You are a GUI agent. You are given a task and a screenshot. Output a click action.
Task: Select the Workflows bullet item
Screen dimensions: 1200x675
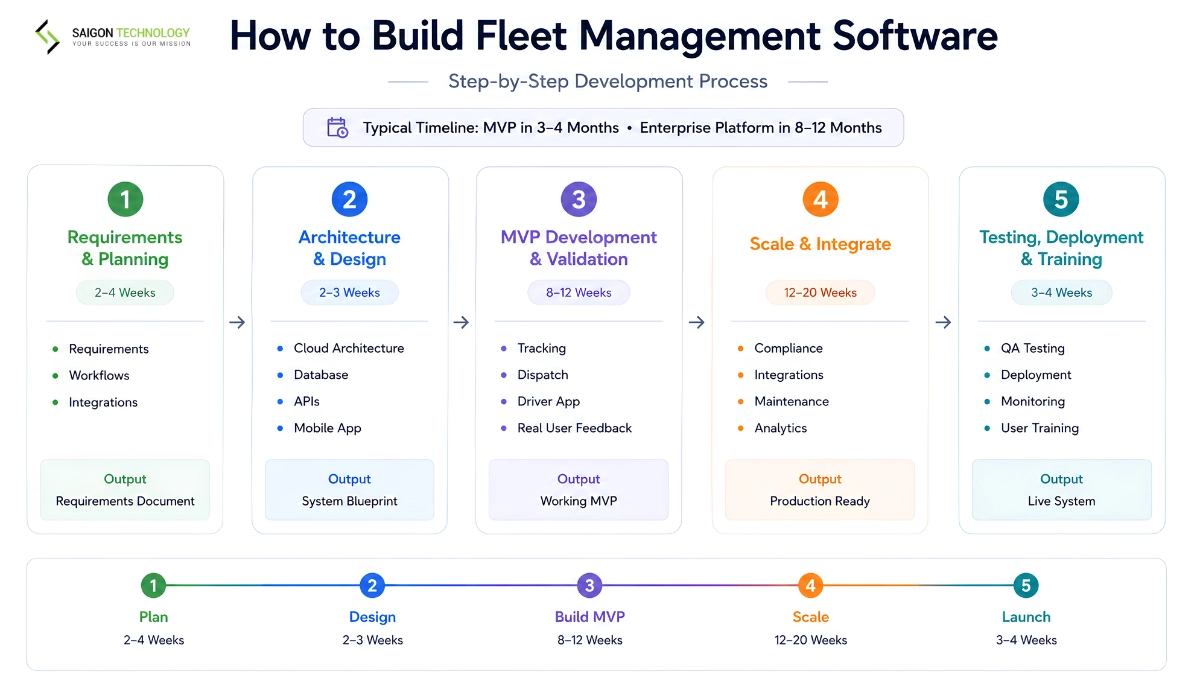(x=91, y=376)
